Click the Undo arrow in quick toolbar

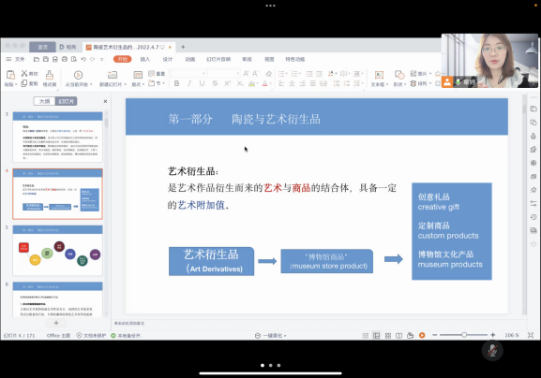point(83,59)
